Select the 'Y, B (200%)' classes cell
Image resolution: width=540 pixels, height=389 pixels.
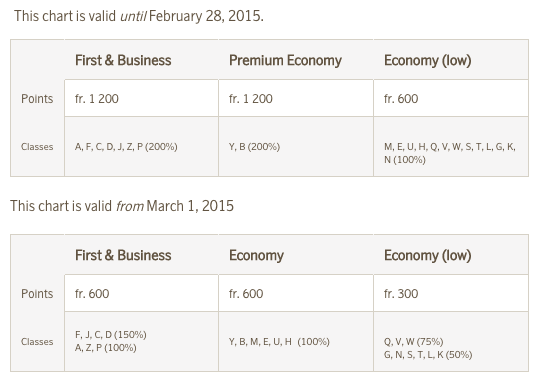pos(296,147)
